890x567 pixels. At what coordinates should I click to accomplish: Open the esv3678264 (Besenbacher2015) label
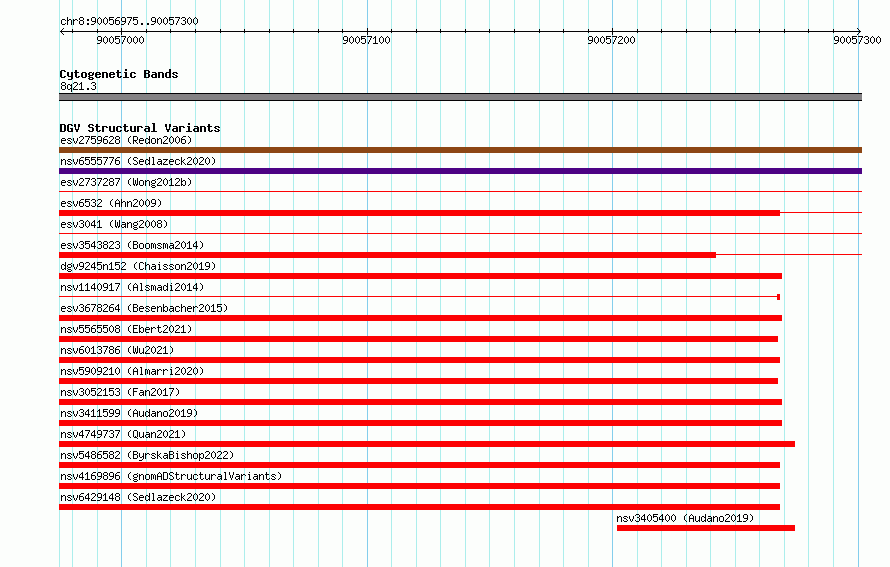click(144, 308)
